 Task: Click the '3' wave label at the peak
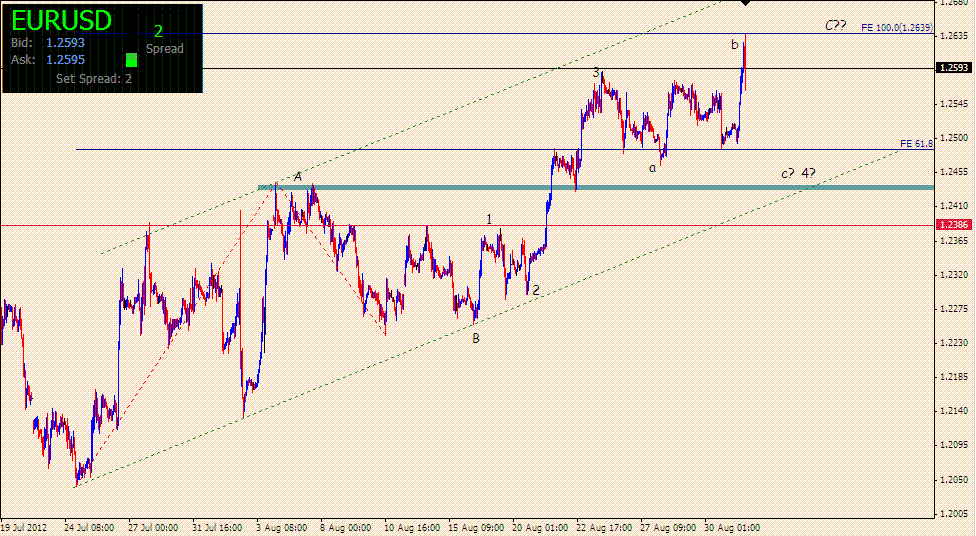596,73
